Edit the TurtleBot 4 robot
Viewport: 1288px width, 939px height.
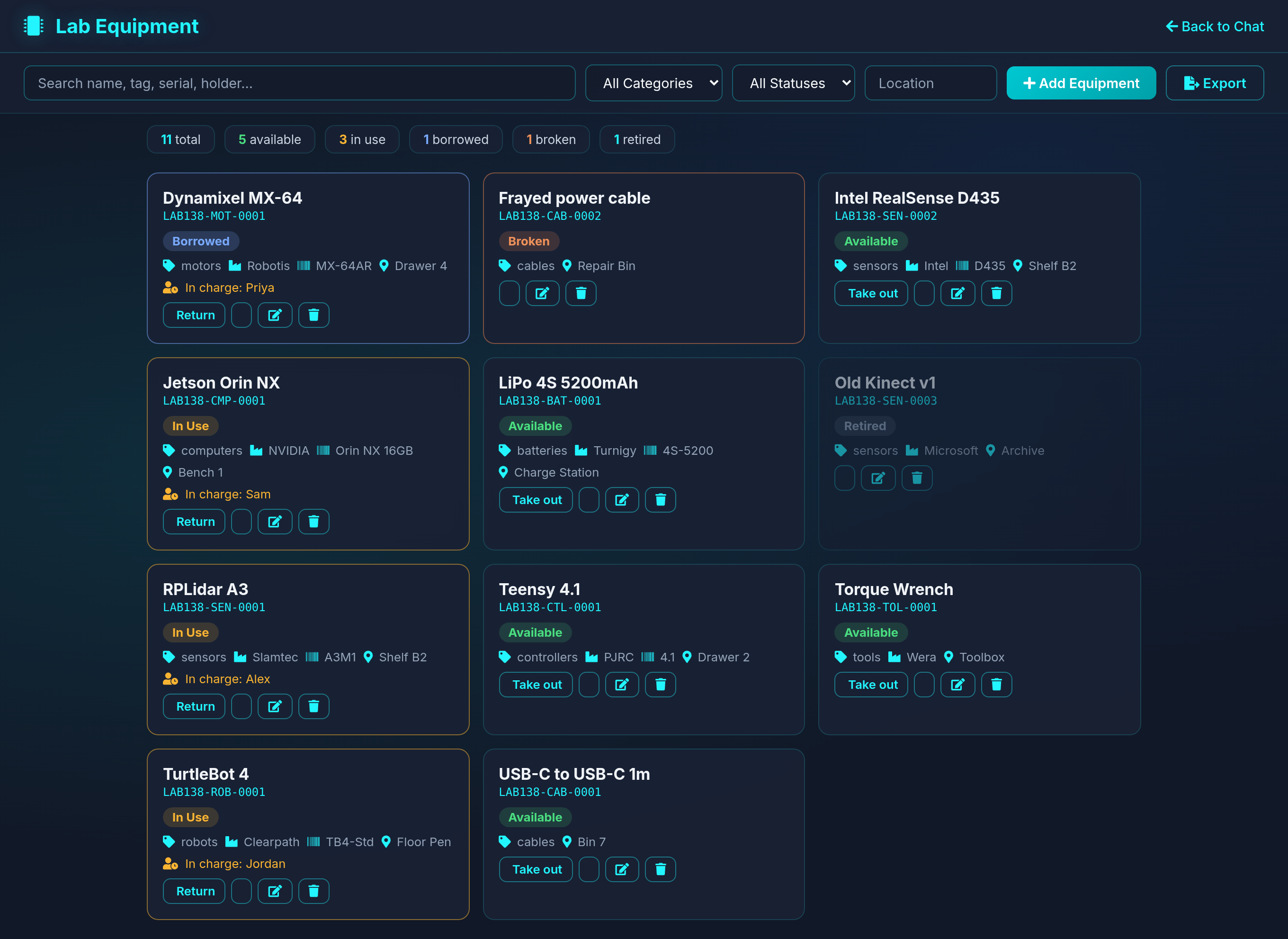[275, 891]
